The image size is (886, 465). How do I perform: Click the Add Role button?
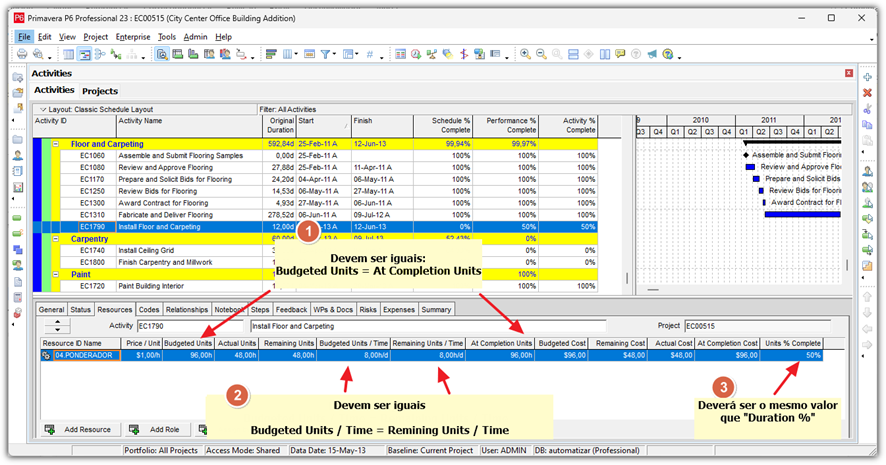157,429
